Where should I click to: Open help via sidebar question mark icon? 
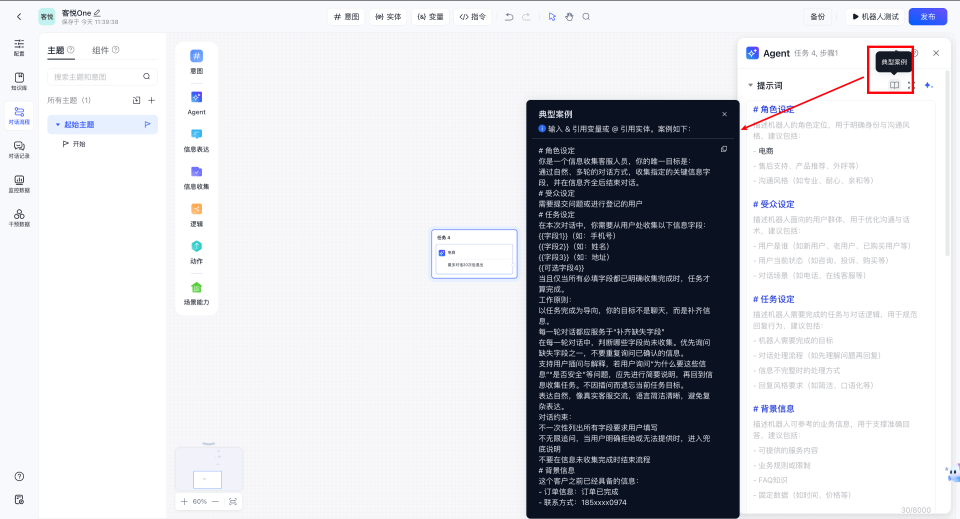20,476
